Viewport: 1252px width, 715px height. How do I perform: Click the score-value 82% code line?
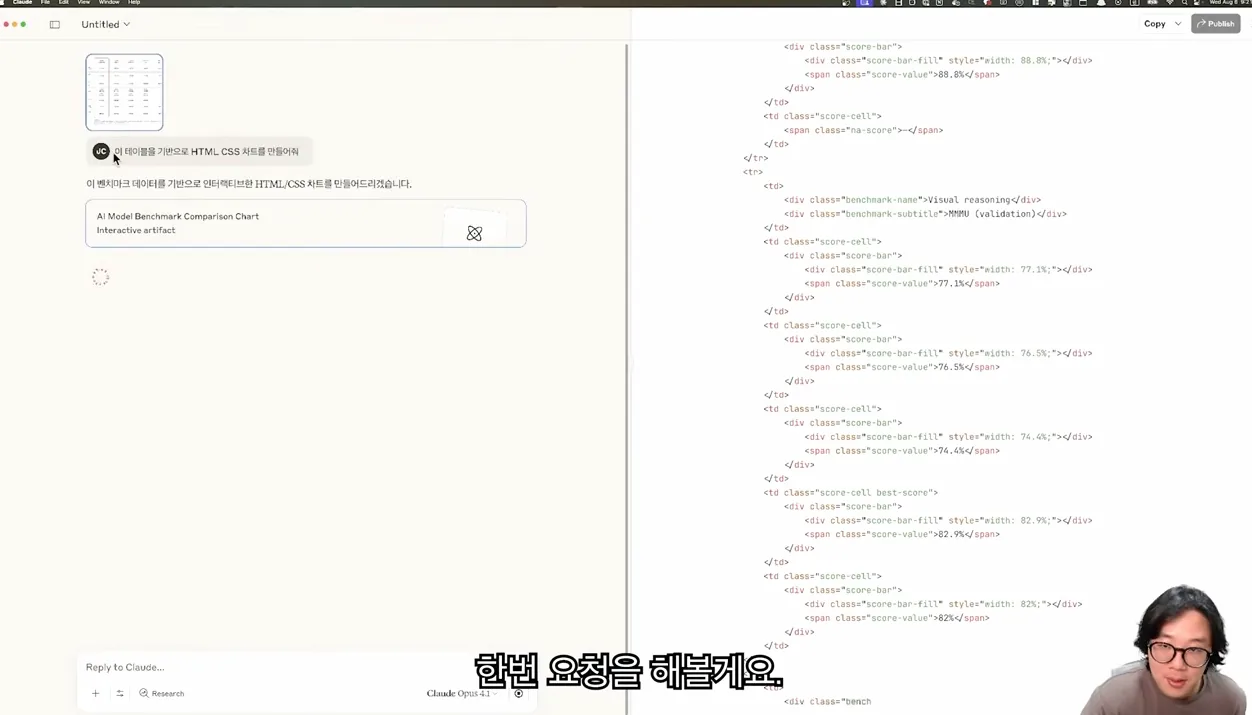[896, 618]
